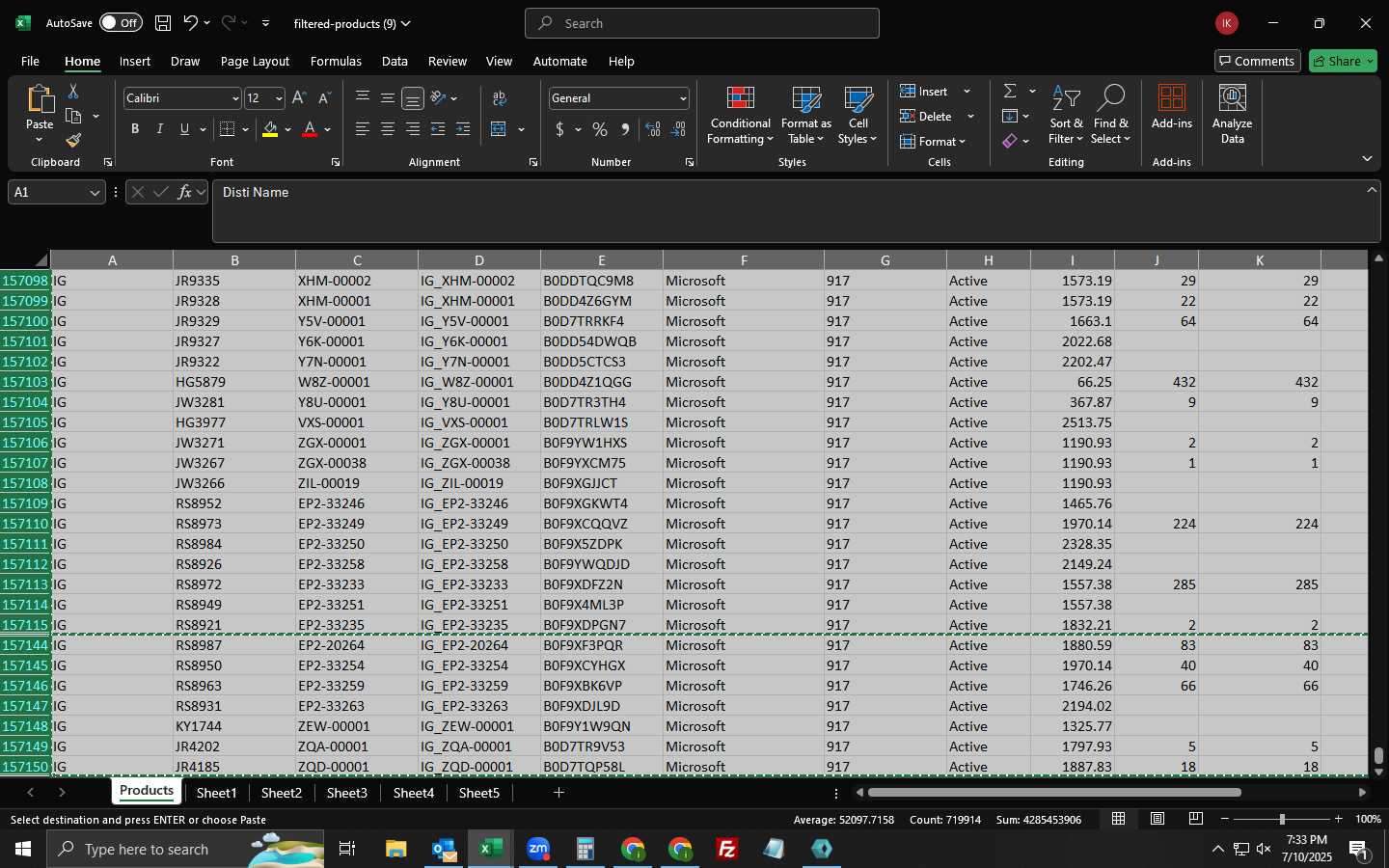The height and width of the screenshot is (868, 1389).
Task: Toggle Italic formatting
Action: point(160,129)
